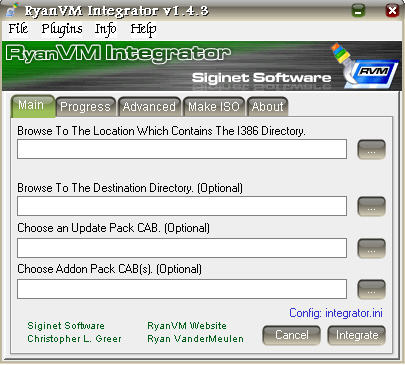405x365 pixels.
Task: Browse for the Destination Directory
Action: coord(371,206)
